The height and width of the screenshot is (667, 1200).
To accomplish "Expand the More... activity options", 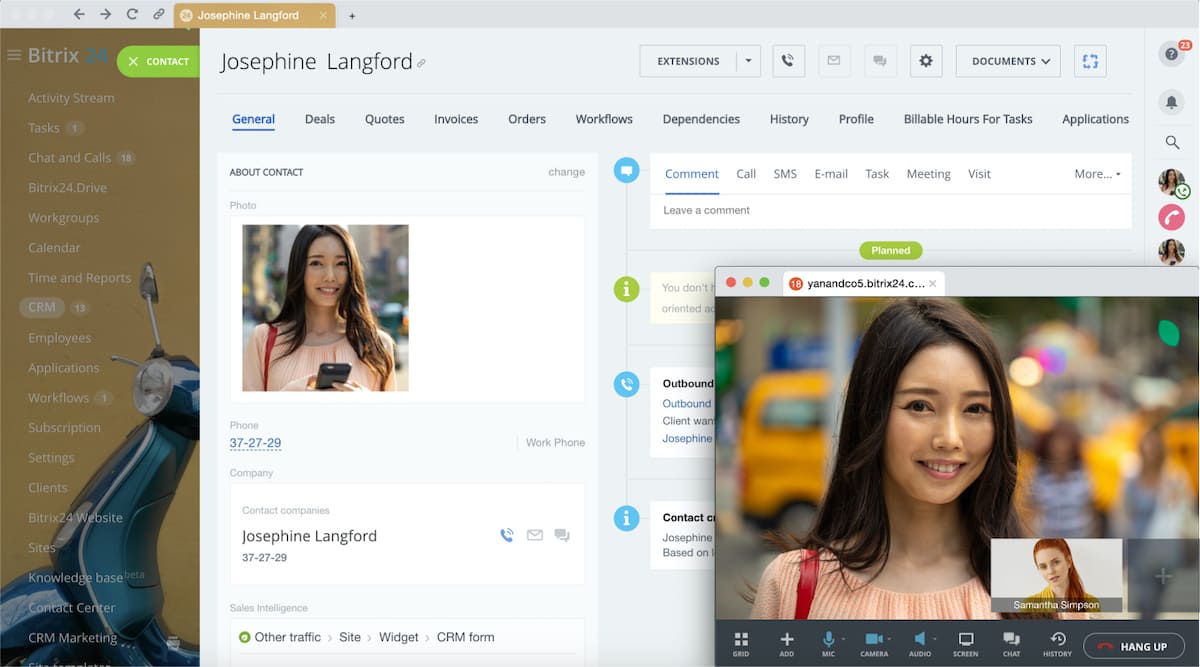I will [x=1097, y=174].
